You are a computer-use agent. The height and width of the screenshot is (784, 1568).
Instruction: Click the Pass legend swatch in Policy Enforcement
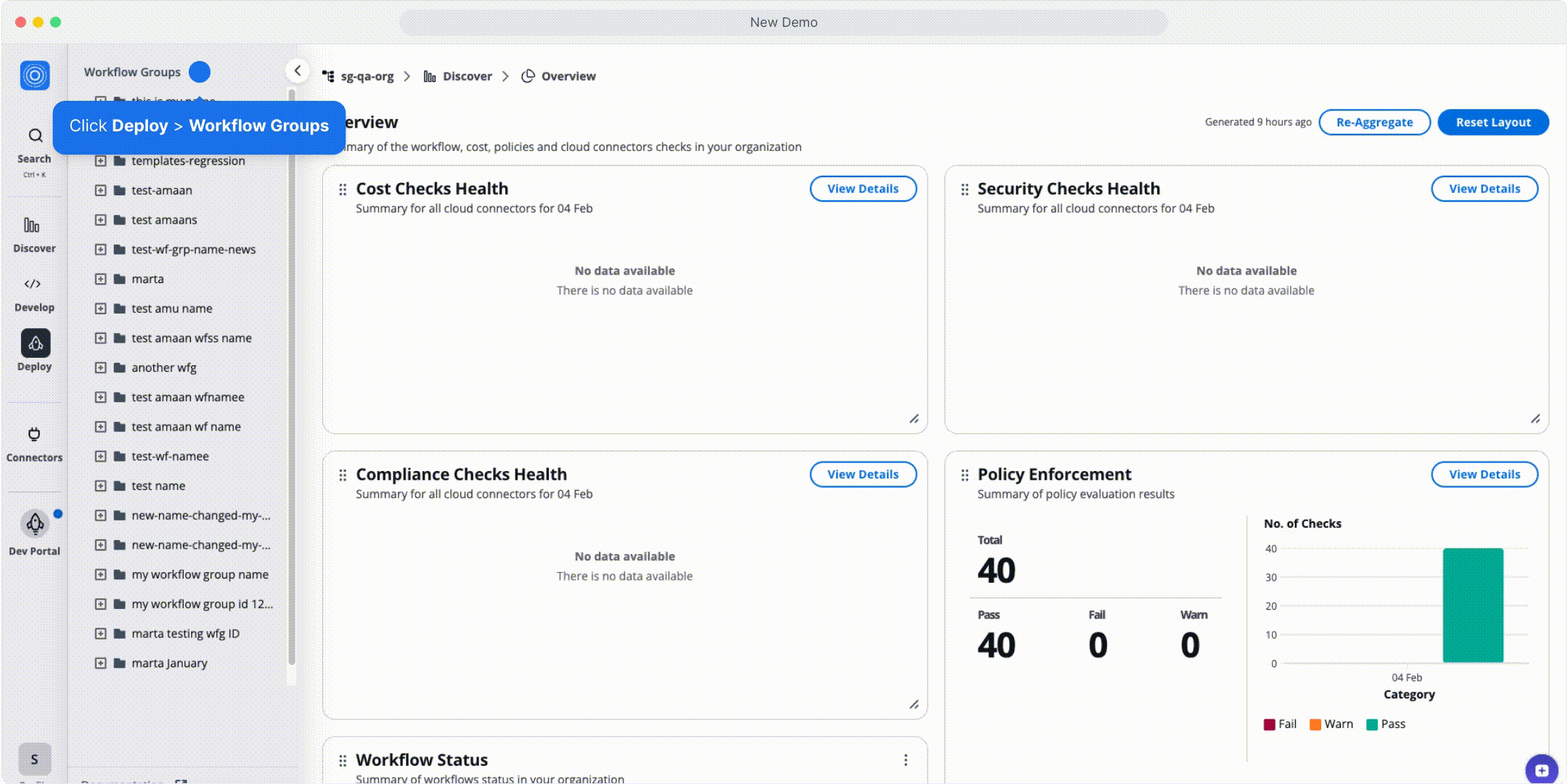click(1371, 723)
